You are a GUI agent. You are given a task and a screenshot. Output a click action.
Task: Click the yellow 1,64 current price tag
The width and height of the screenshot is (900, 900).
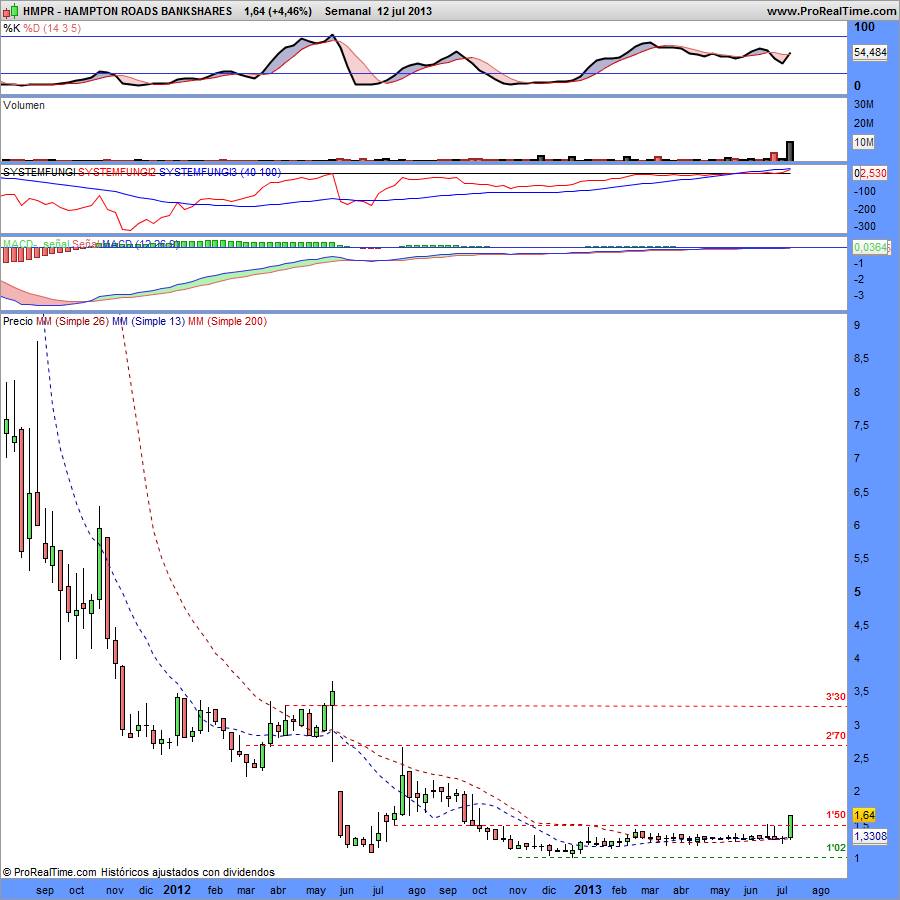click(x=864, y=815)
